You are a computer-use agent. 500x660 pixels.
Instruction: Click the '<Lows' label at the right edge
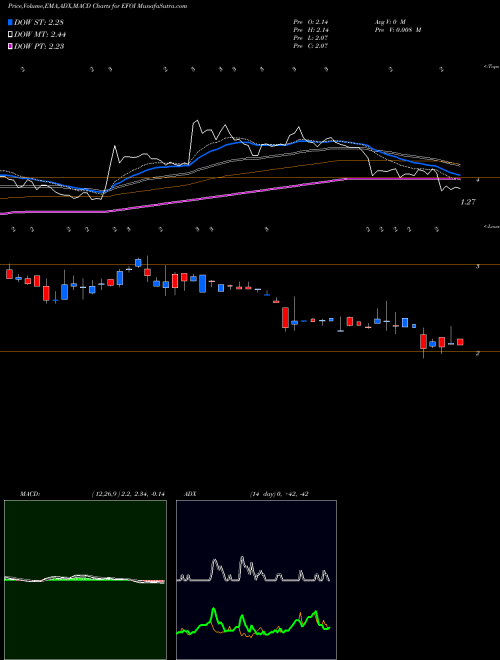click(x=491, y=226)
